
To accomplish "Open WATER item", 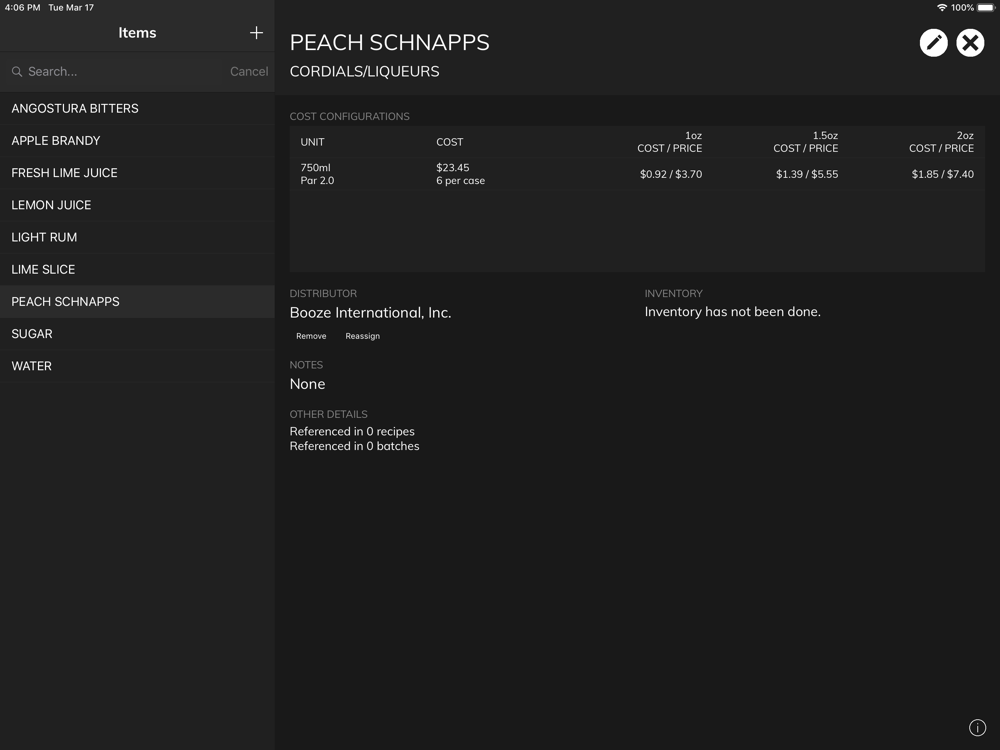I will coord(137,366).
